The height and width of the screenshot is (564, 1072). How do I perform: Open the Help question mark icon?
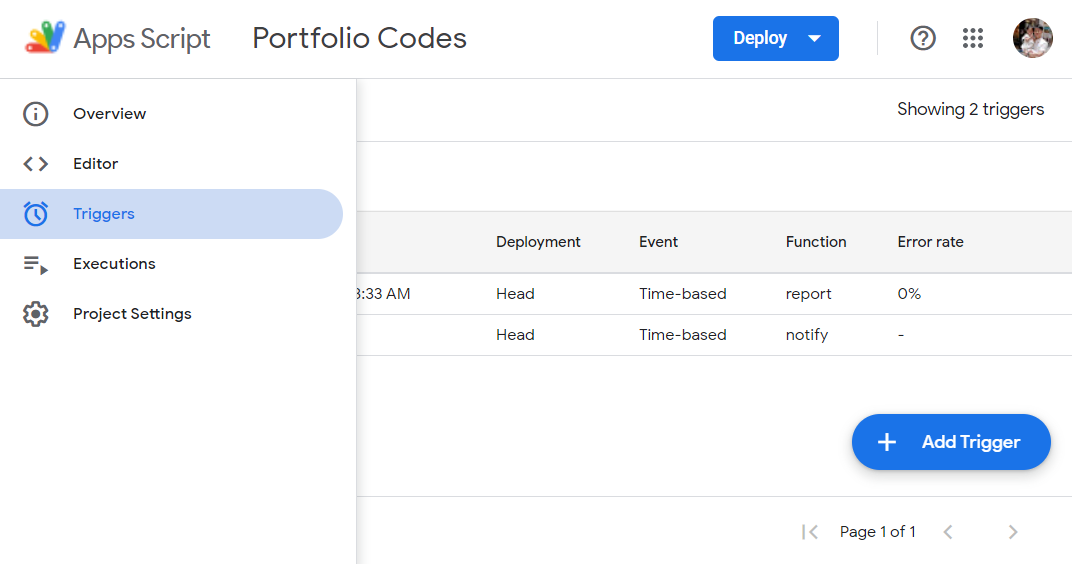click(923, 38)
